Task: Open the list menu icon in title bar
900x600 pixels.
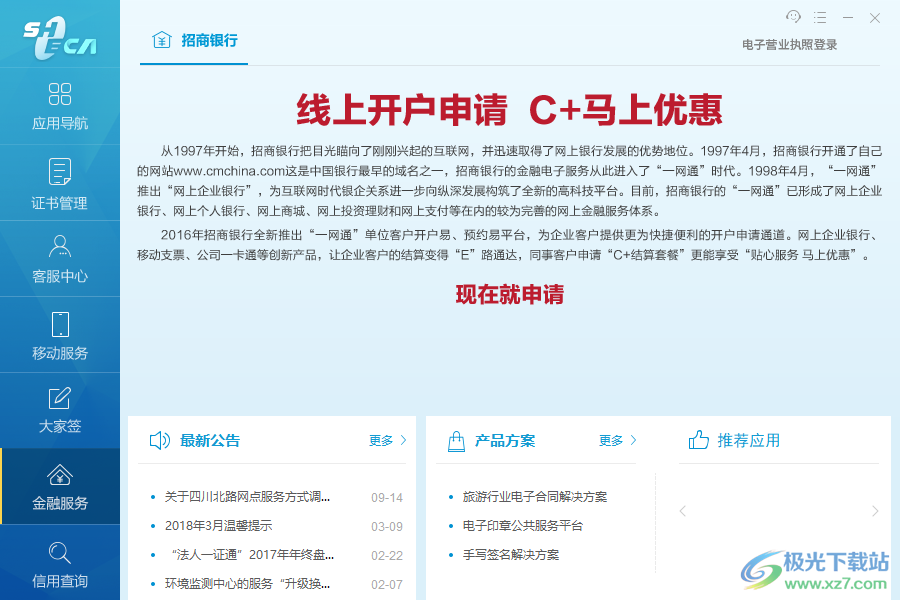Action: 820,17
